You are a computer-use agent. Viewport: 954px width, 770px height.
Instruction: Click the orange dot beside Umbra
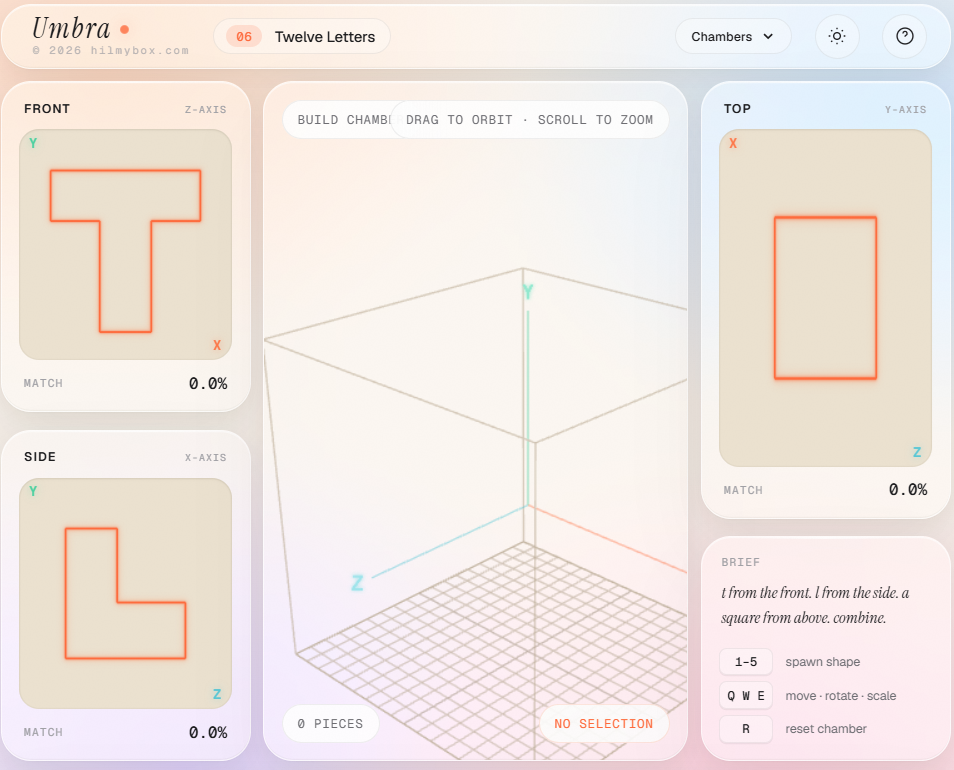click(125, 29)
